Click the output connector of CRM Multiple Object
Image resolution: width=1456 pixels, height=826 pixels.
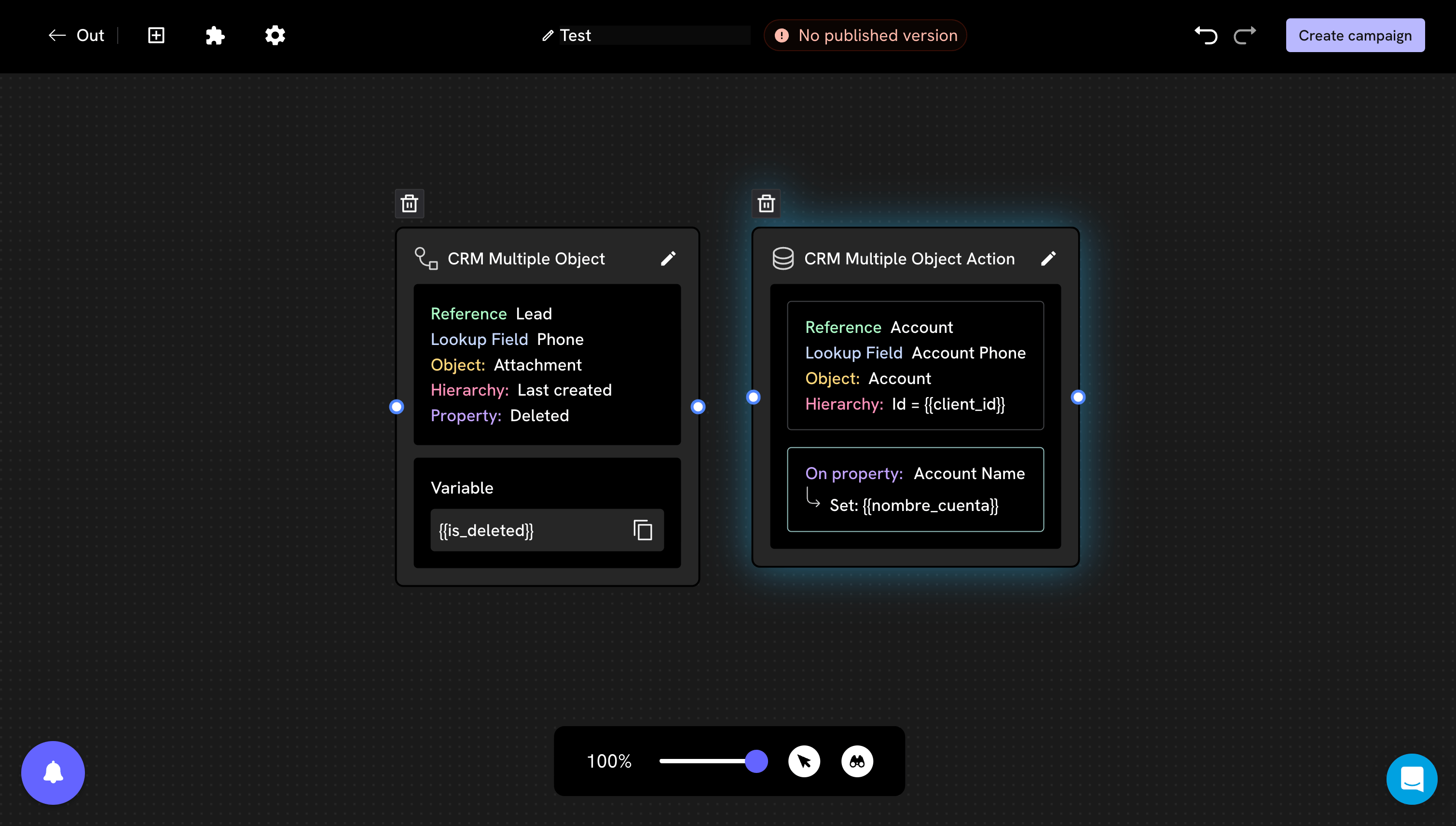tap(698, 407)
